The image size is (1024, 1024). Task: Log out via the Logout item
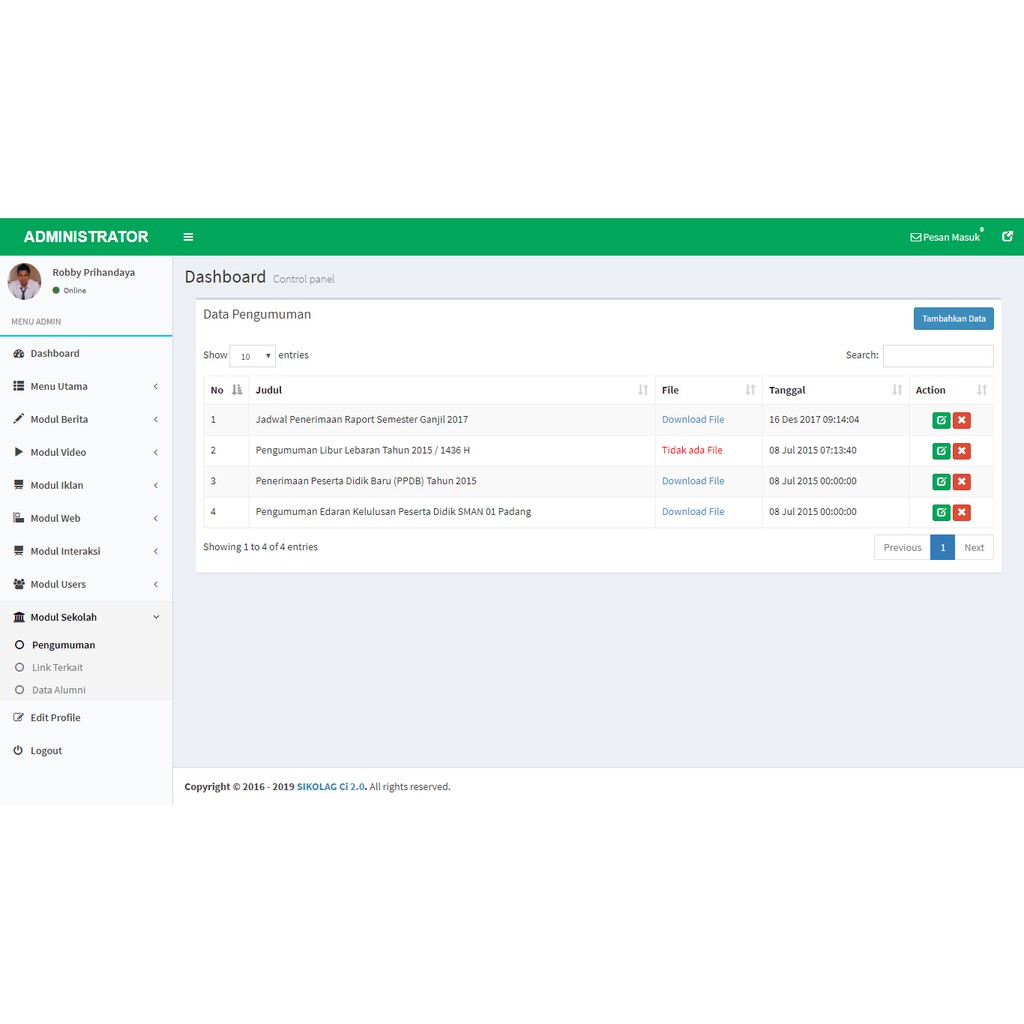(x=86, y=750)
